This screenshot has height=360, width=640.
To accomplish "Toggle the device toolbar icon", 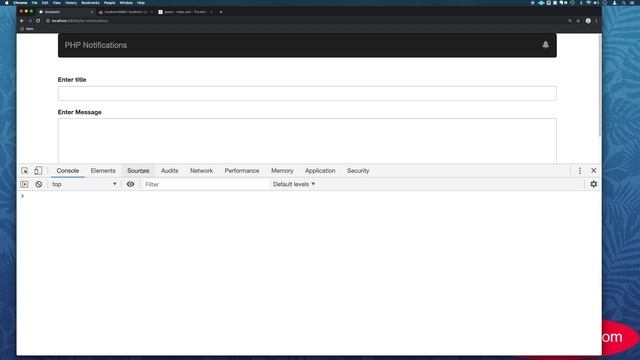I will click(38, 171).
